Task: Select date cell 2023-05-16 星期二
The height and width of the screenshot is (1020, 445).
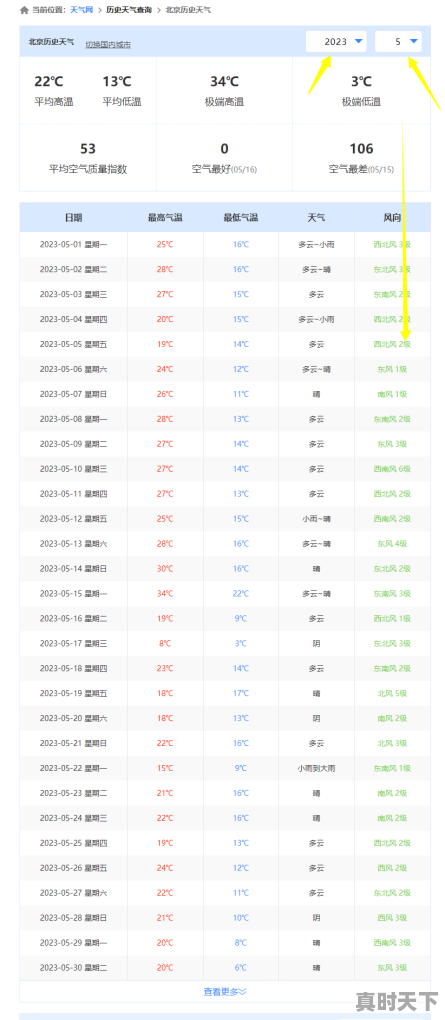Action: [x=74, y=619]
